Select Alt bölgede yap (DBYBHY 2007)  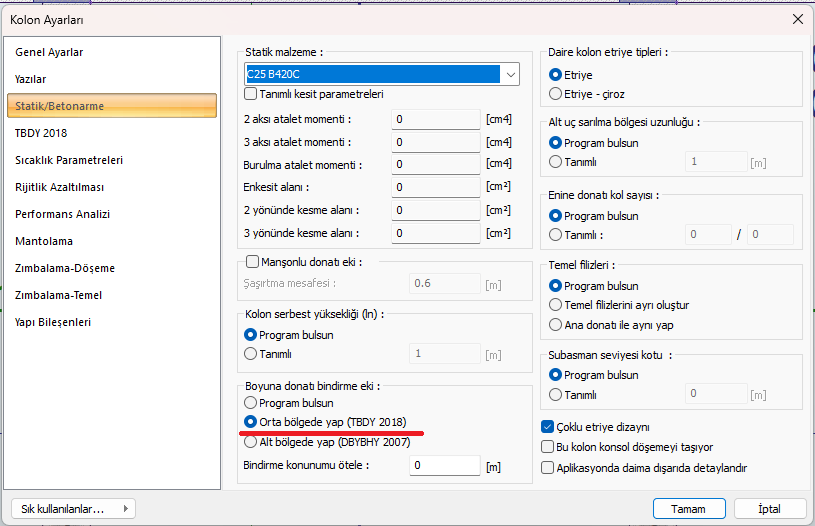(x=251, y=441)
